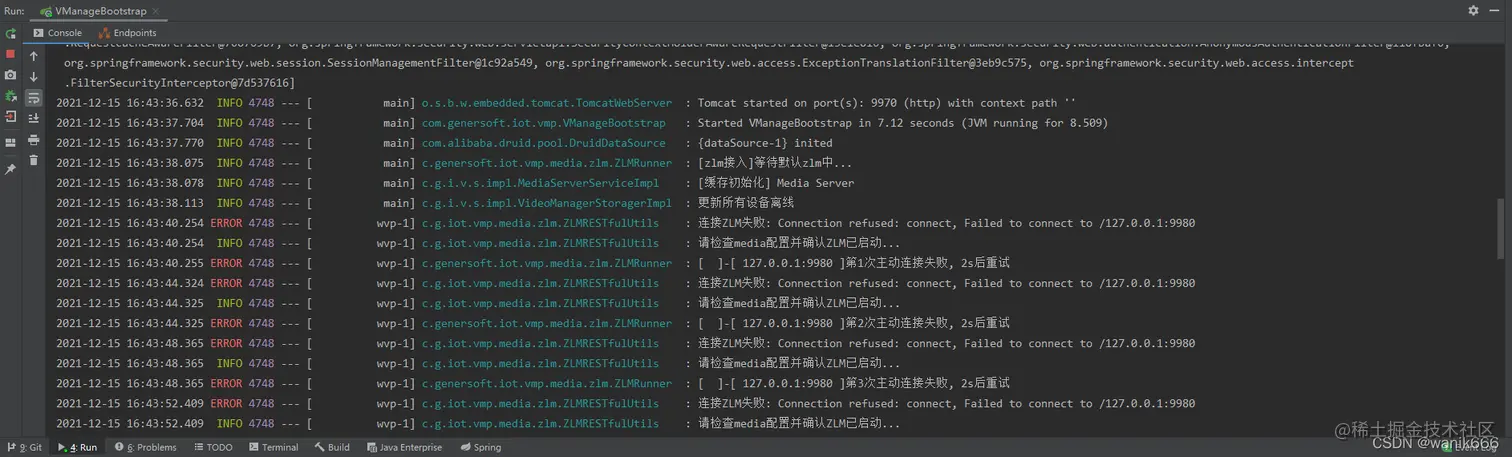1512x457 pixels.
Task: Pin the Run tab with pin icon
Action: pos(10,169)
